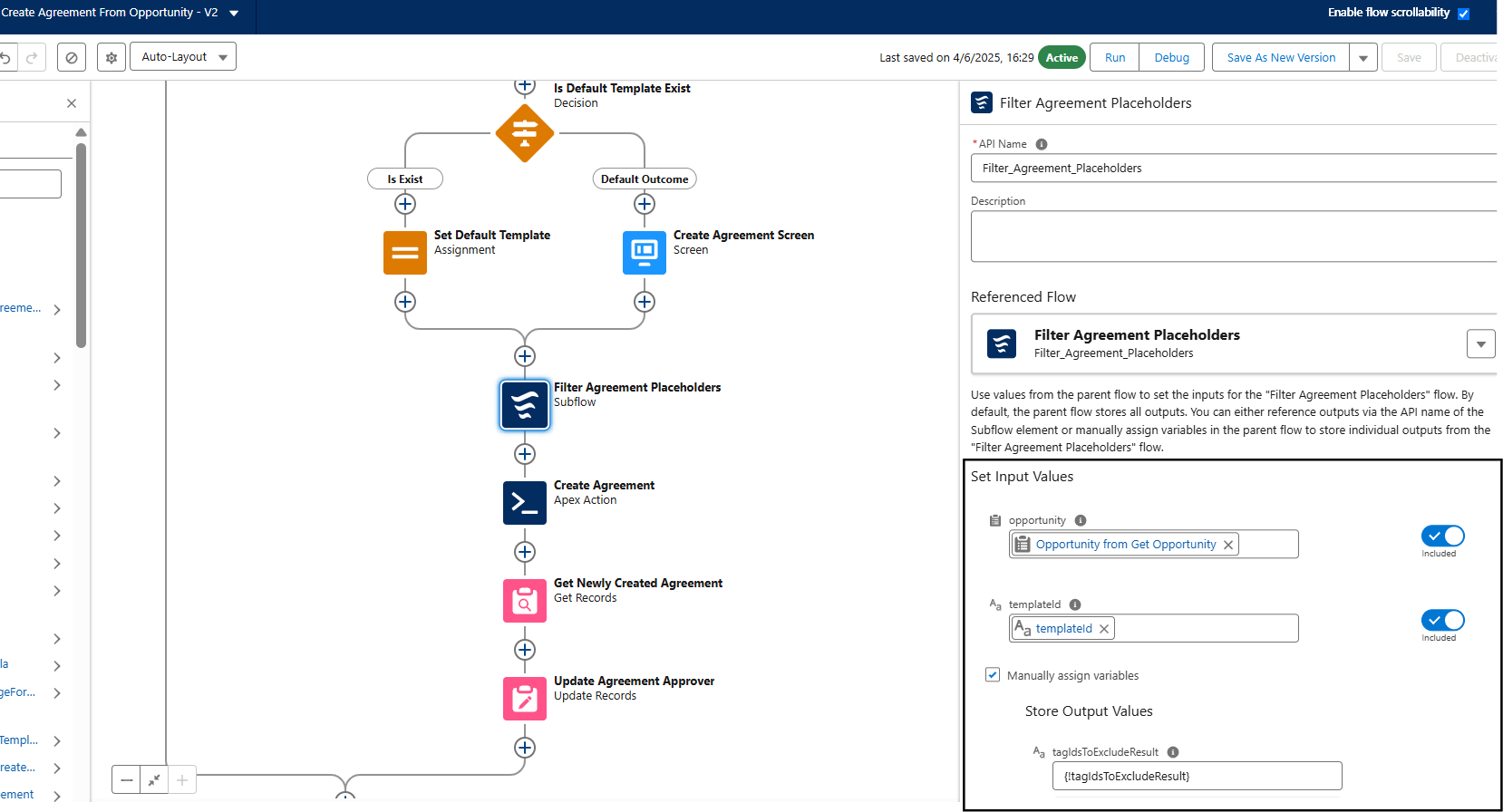Show API Name help info icon
Viewport: 1503px width, 812px height.
[x=1042, y=144]
